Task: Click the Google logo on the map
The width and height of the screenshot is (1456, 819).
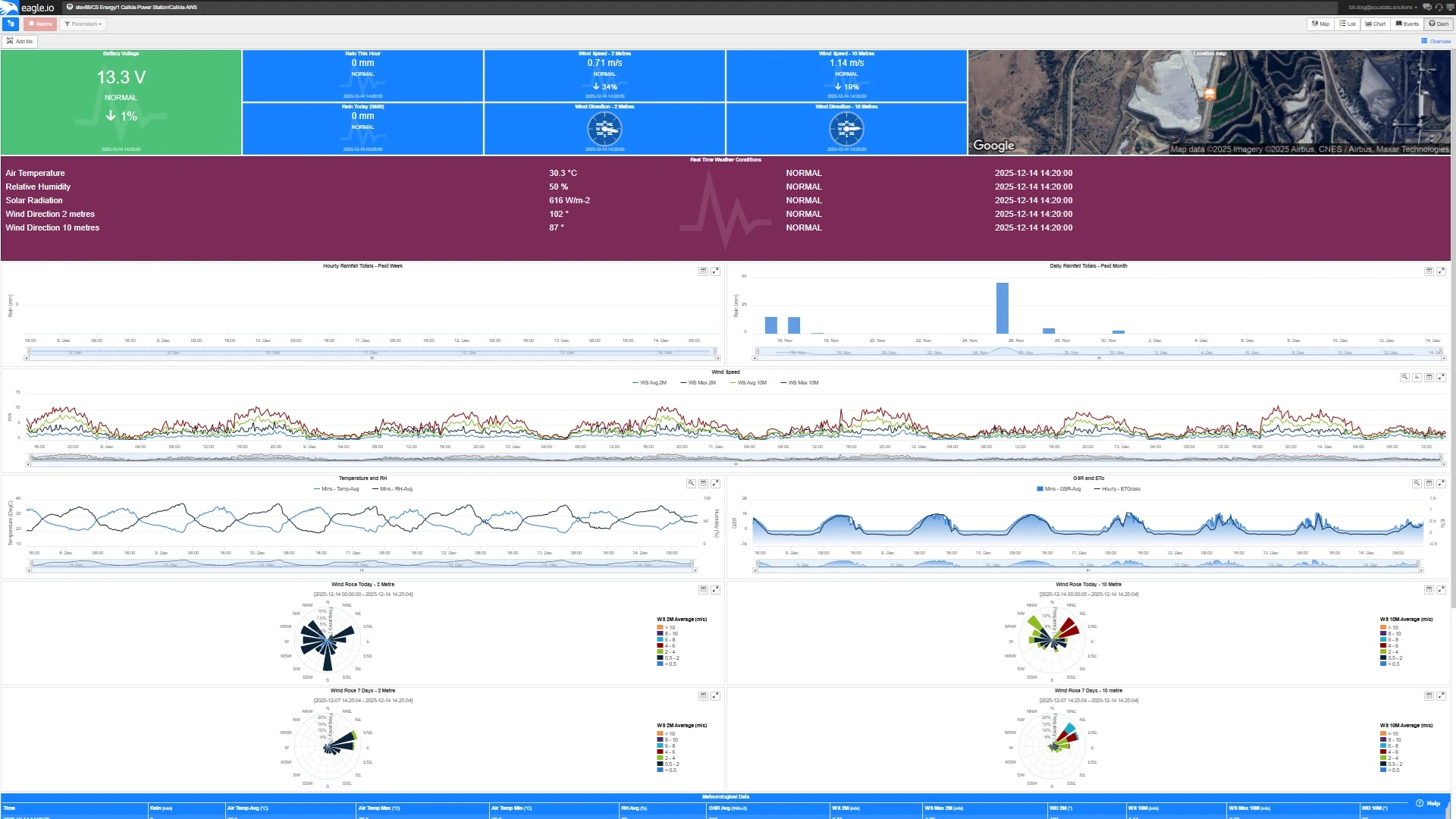Action: 993,146
